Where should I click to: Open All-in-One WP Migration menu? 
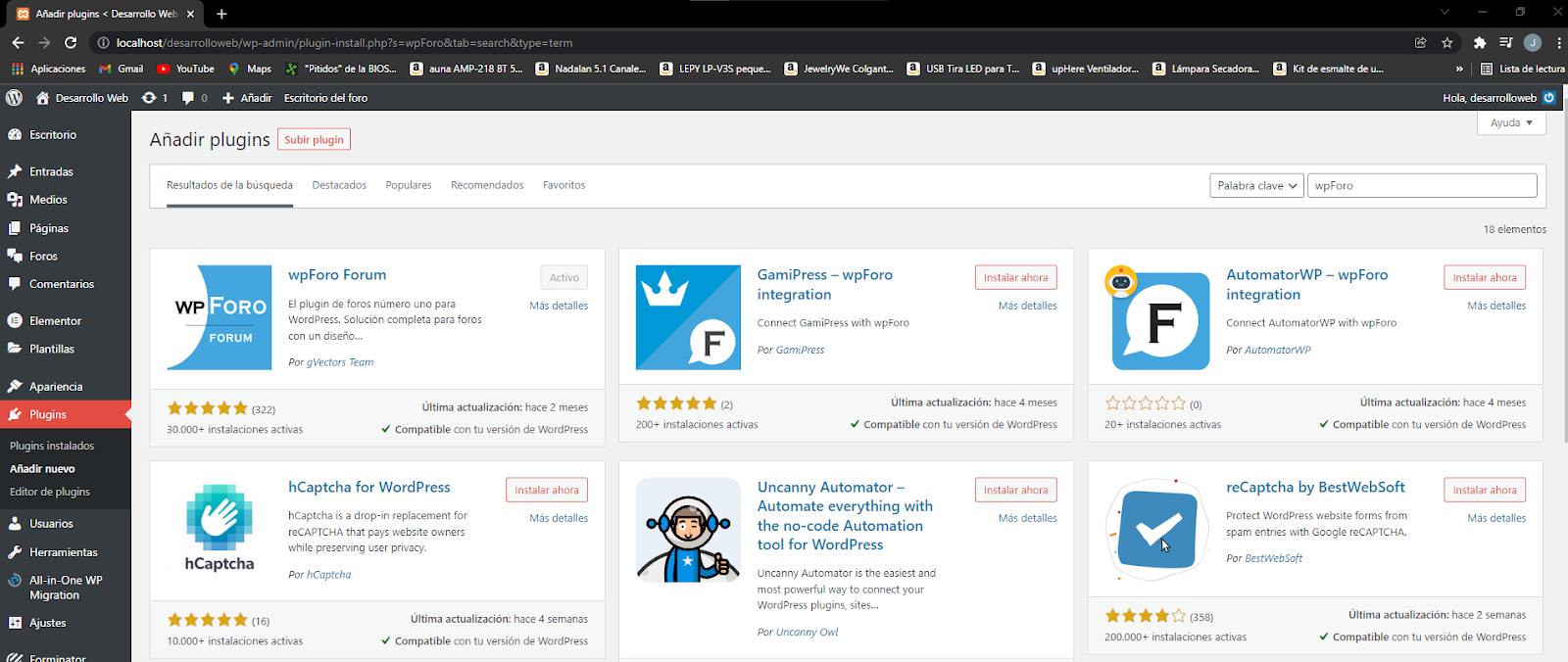pos(65,588)
